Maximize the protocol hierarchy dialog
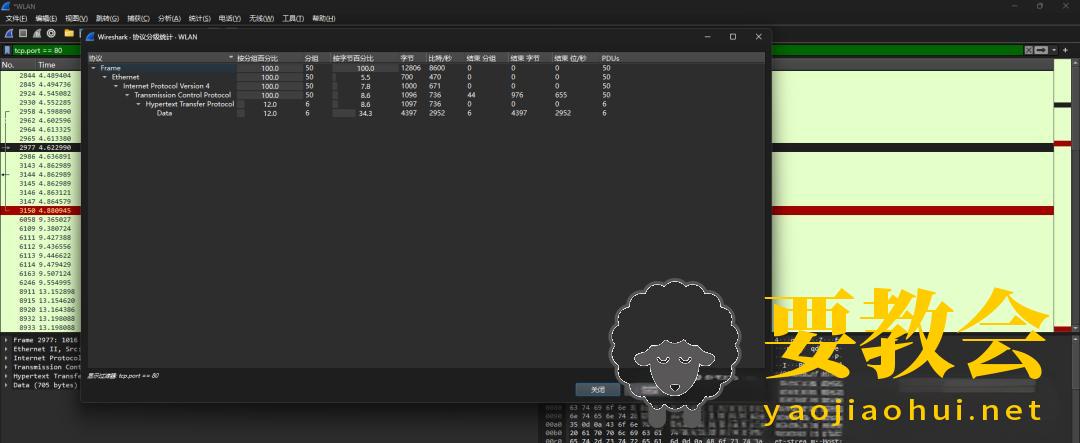 pyautogui.click(x=733, y=37)
